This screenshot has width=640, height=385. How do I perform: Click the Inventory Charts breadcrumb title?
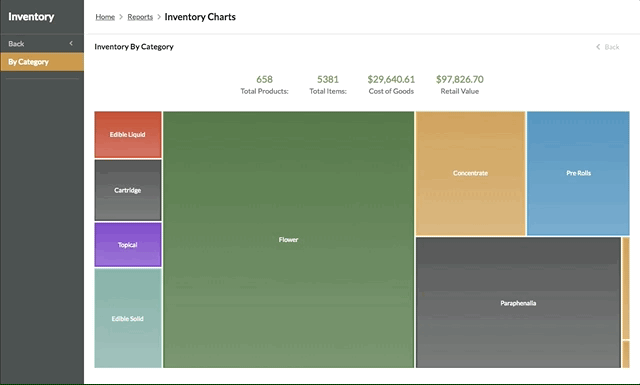200,17
